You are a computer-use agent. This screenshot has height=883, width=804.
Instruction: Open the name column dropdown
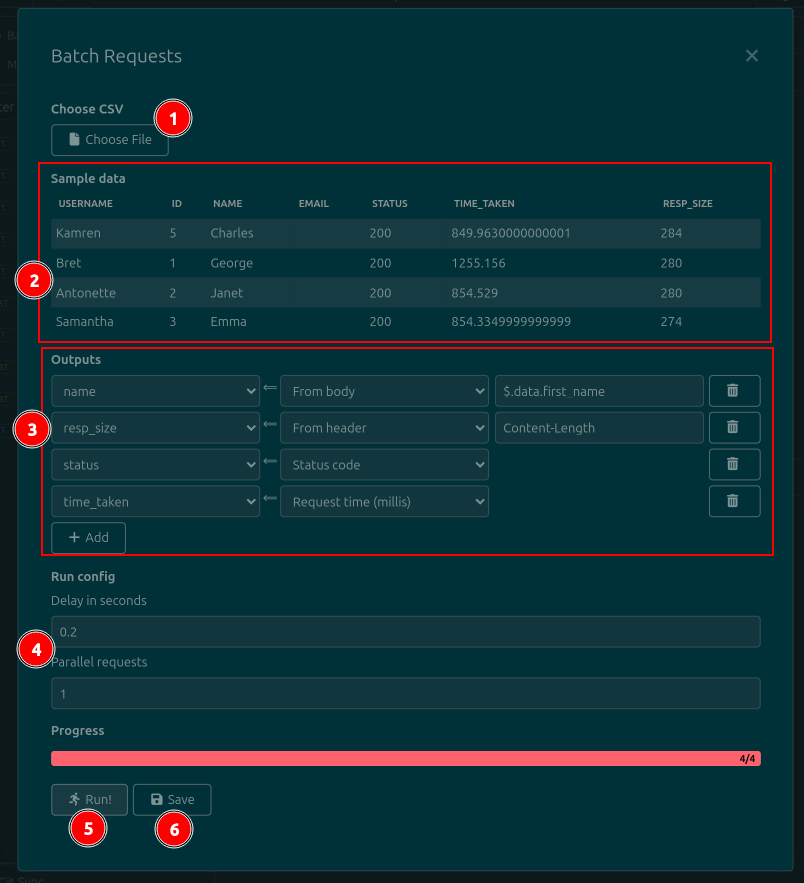[155, 391]
